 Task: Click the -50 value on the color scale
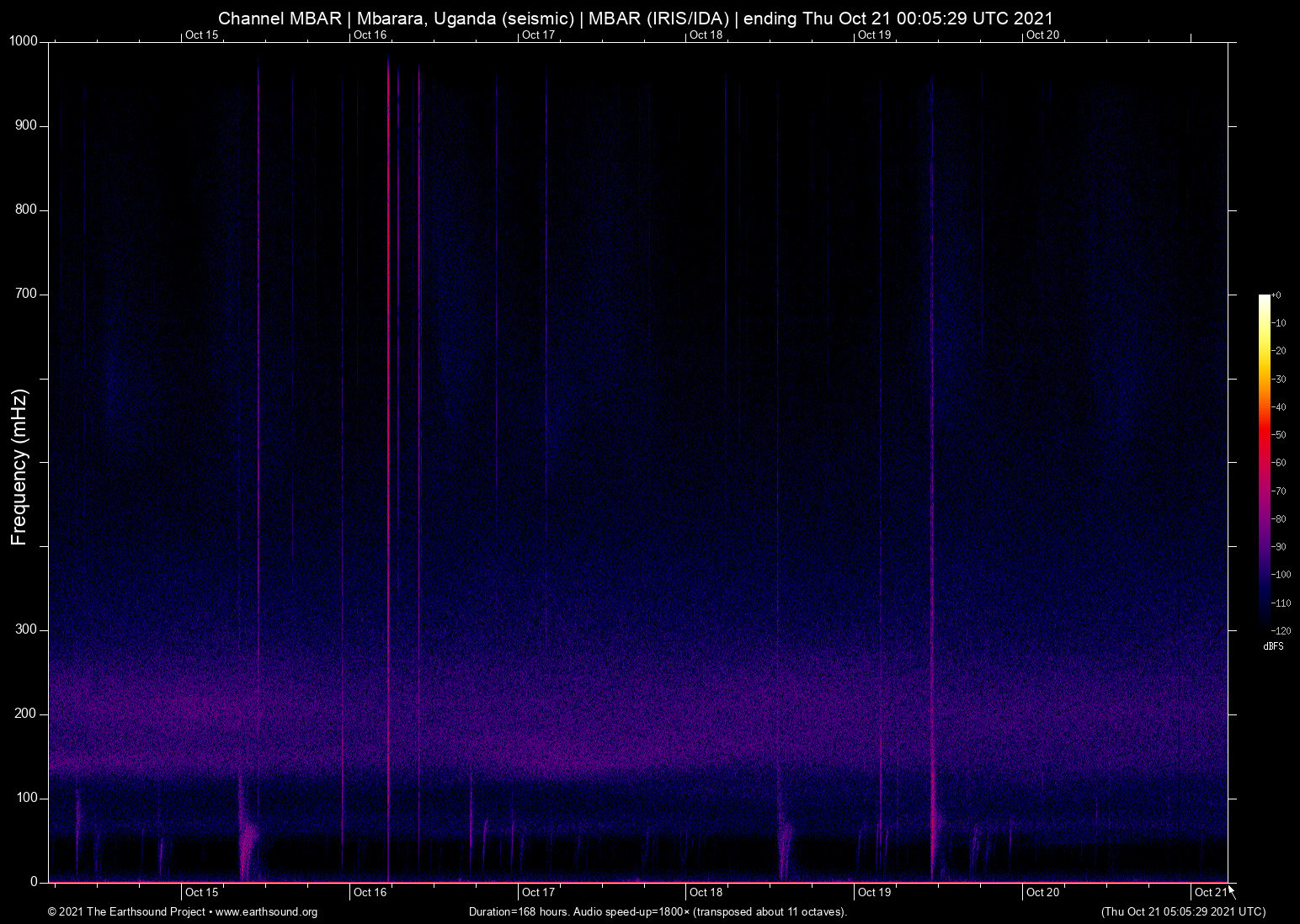pos(1279,435)
